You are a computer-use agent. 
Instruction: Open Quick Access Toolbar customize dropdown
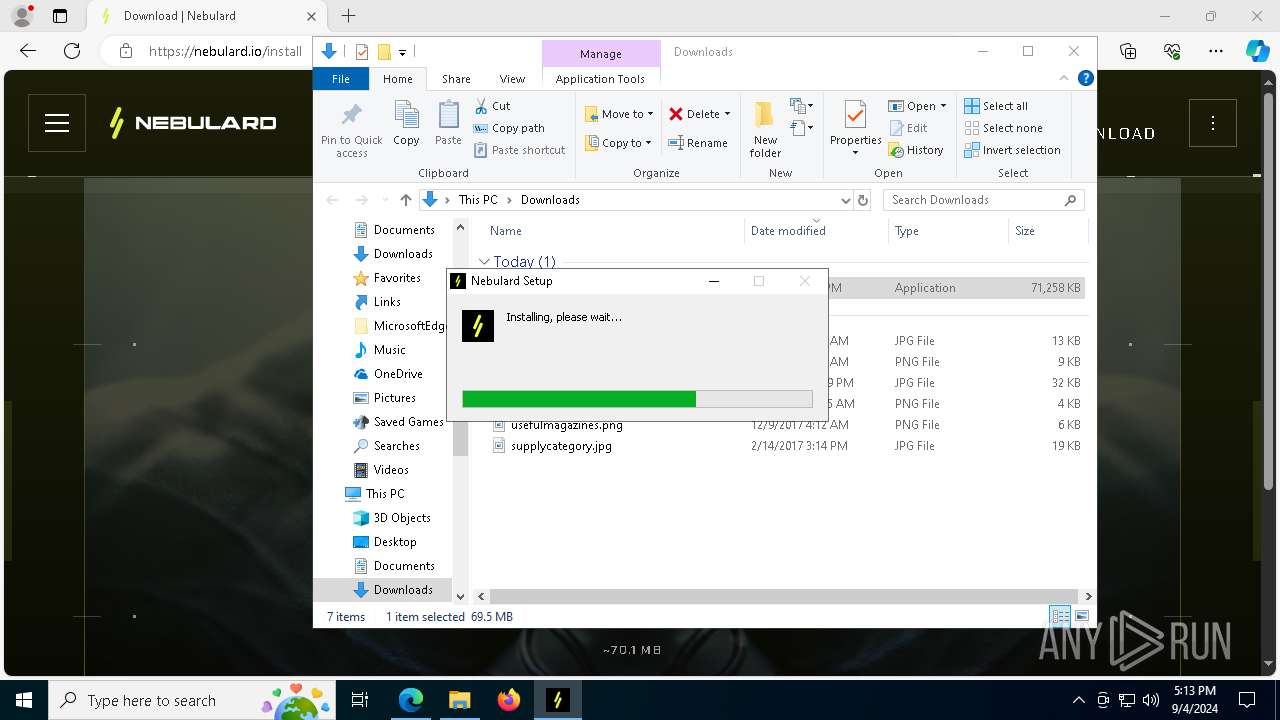coord(403,52)
